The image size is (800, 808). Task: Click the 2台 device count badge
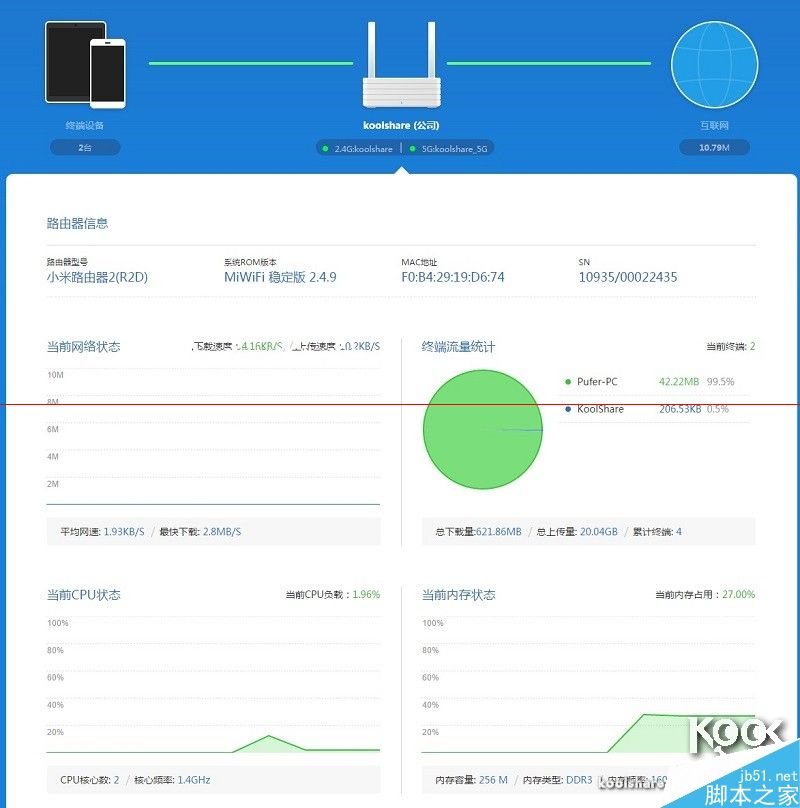tap(85, 147)
